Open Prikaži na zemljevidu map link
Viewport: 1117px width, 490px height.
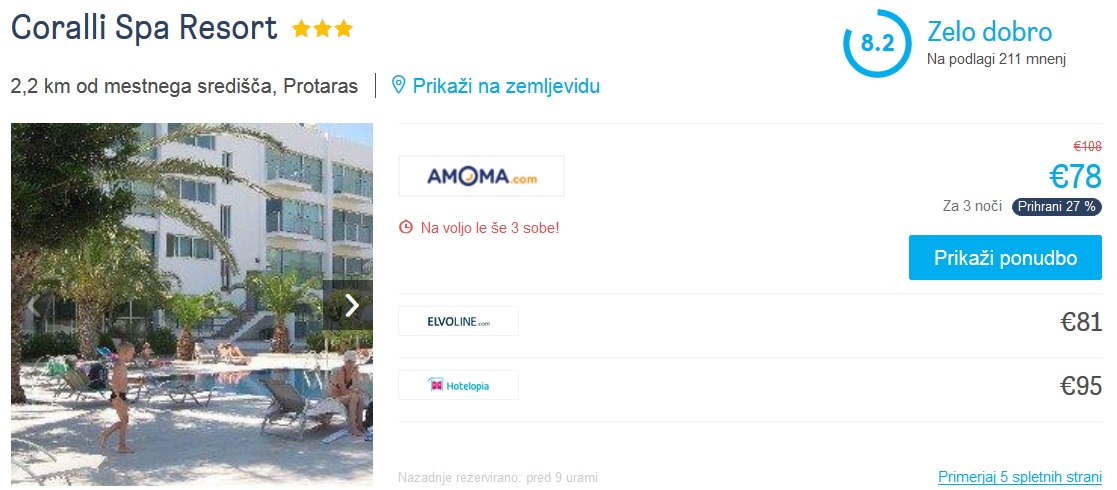click(506, 86)
